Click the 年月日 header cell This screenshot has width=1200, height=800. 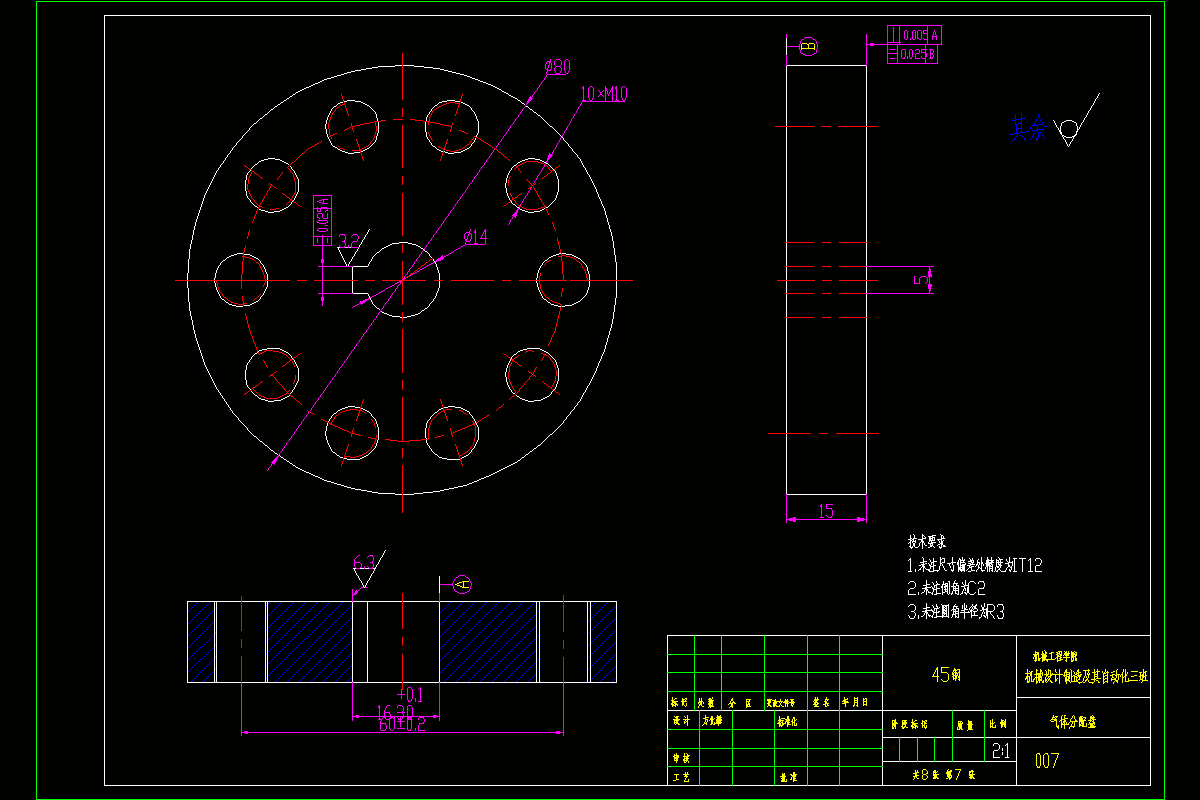(x=862, y=702)
